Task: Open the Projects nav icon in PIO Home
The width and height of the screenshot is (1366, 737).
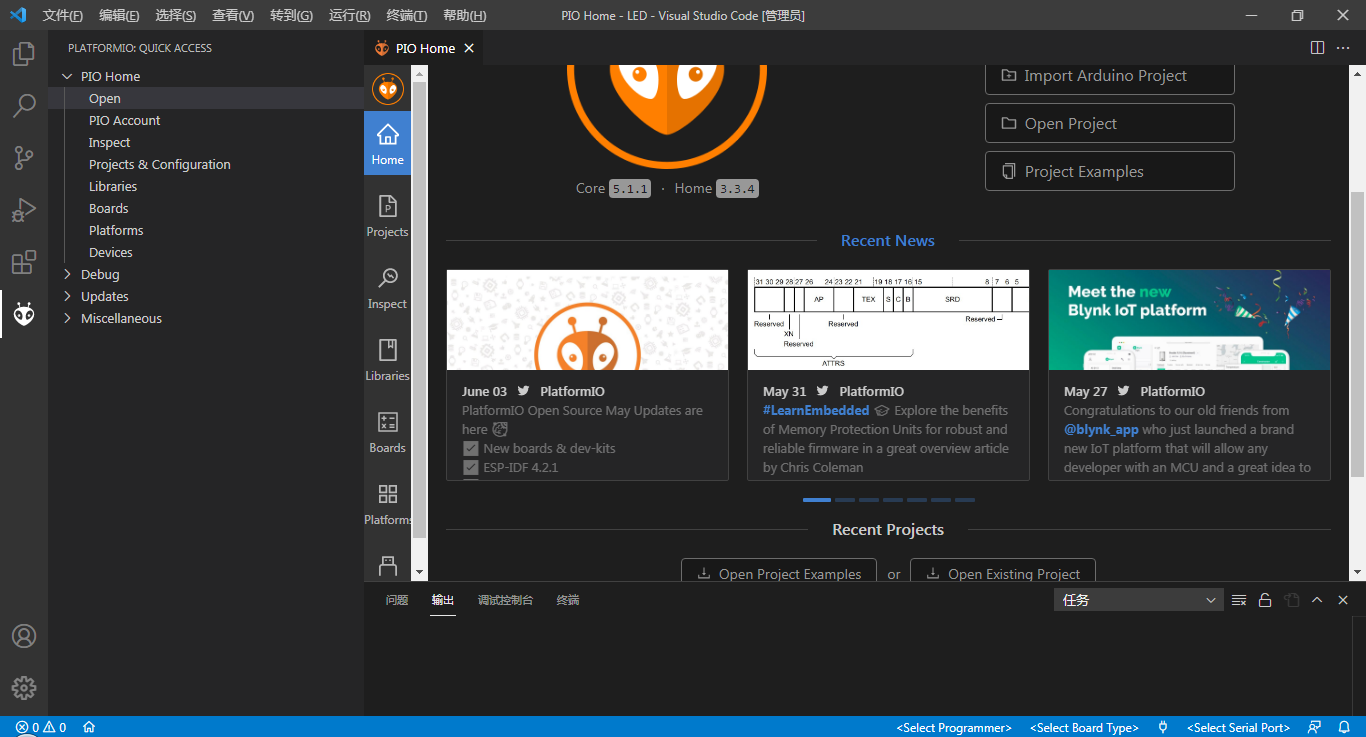Action: [x=388, y=215]
